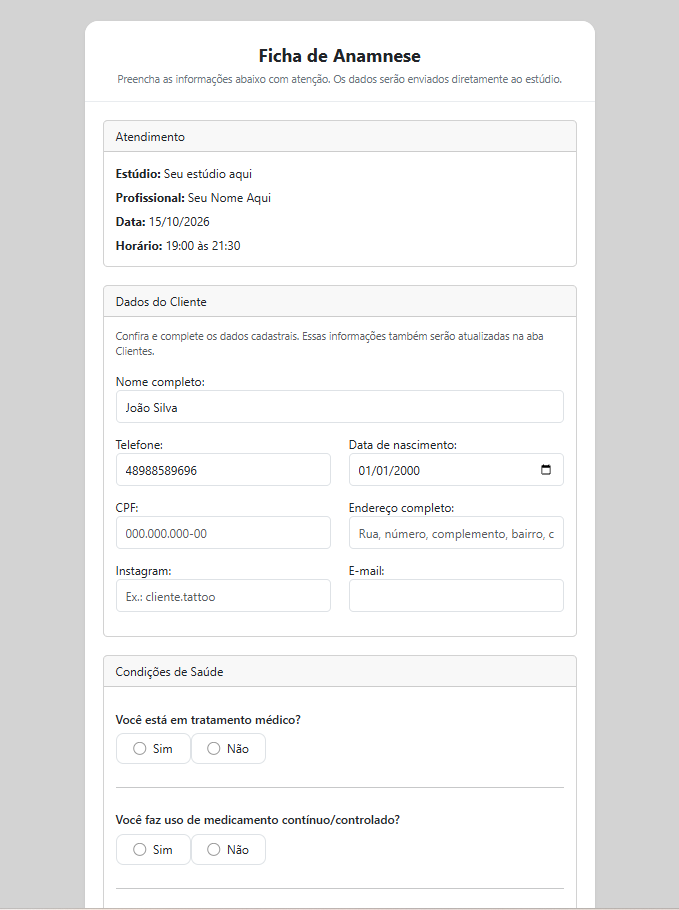Click the question Você está em tratamento médico?
679x910 pixels.
click(208, 720)
